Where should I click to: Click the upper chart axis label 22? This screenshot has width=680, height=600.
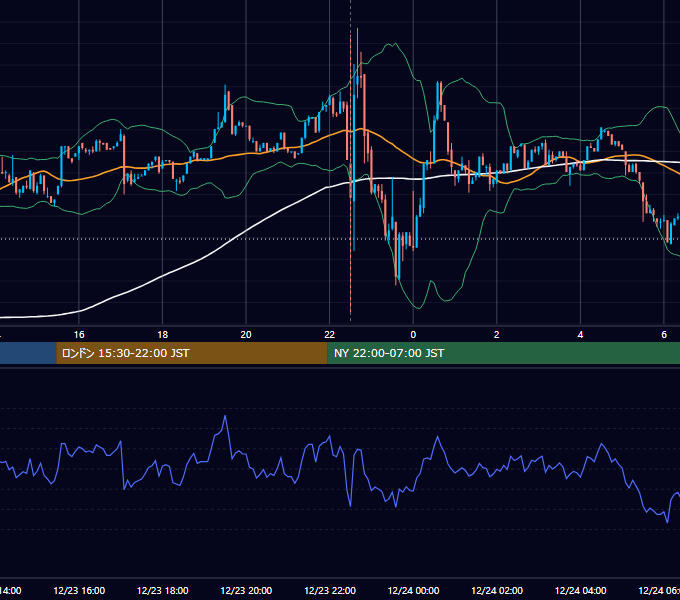pos(330,335)
